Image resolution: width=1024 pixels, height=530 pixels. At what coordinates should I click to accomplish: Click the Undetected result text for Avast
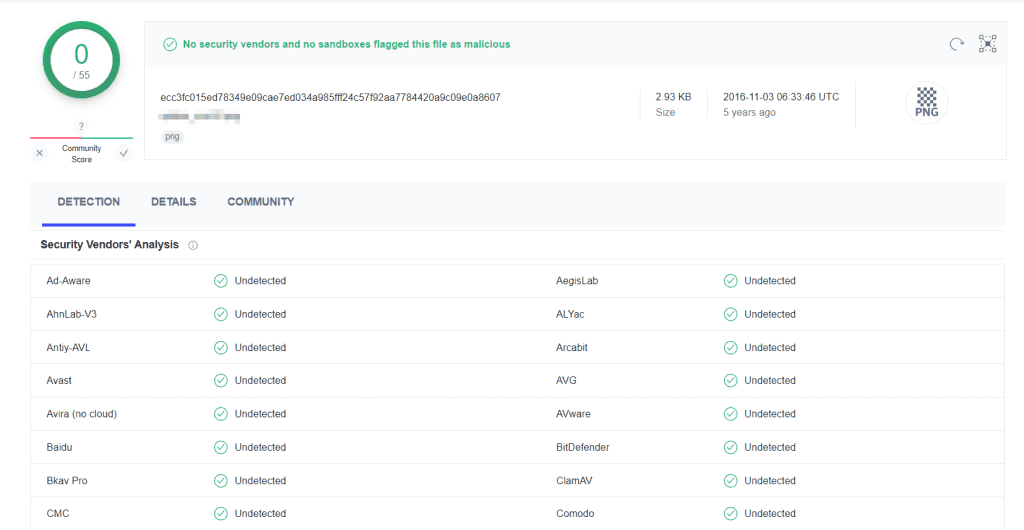click(x=261, y=380)
